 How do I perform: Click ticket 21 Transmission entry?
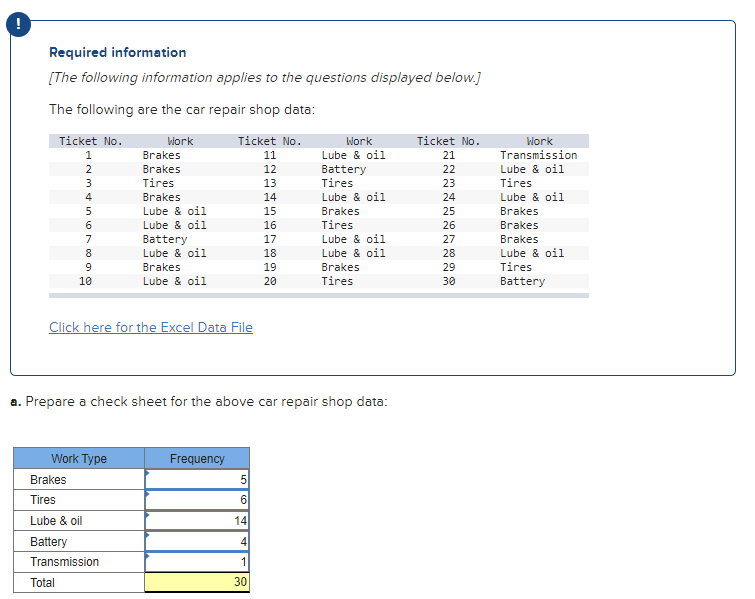[x=538, y=155]
